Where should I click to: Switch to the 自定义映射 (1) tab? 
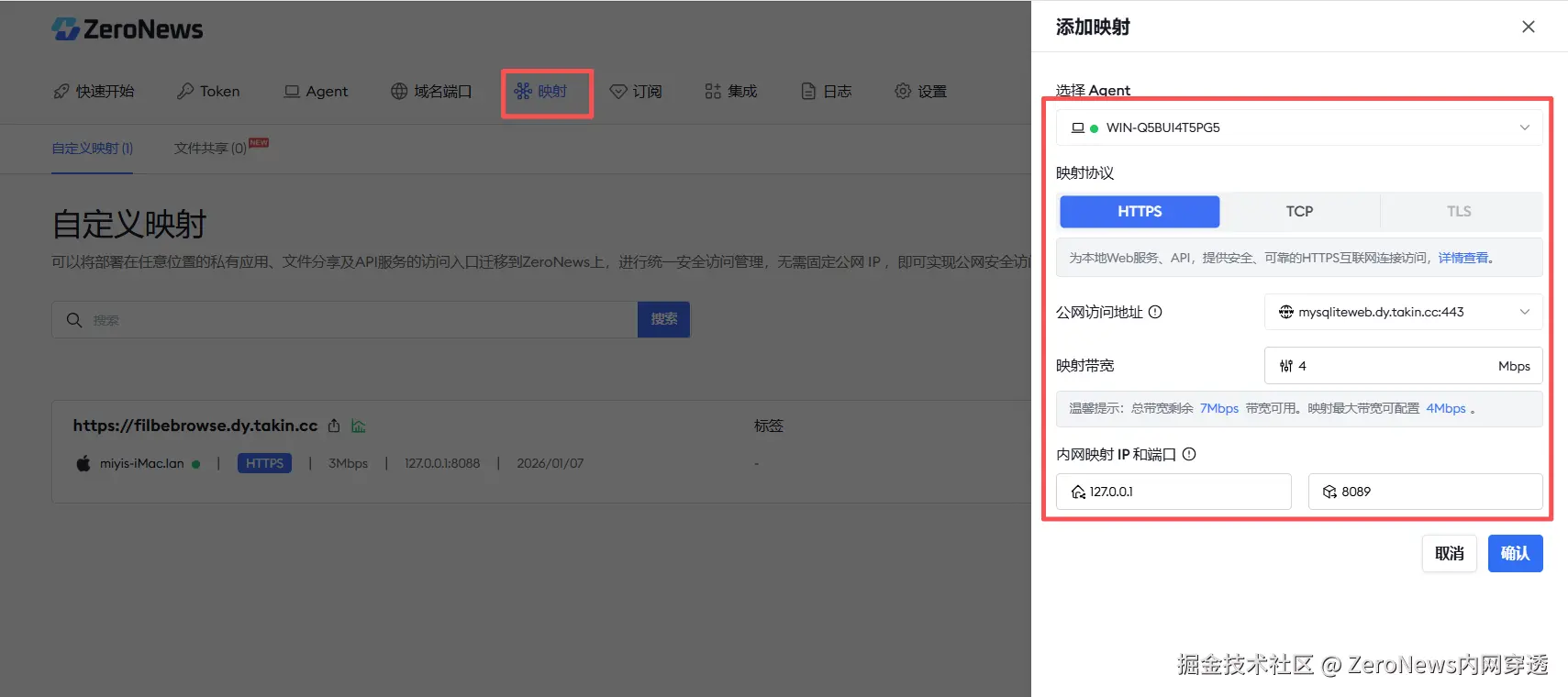pyautogui.click(x=93, y=148)
